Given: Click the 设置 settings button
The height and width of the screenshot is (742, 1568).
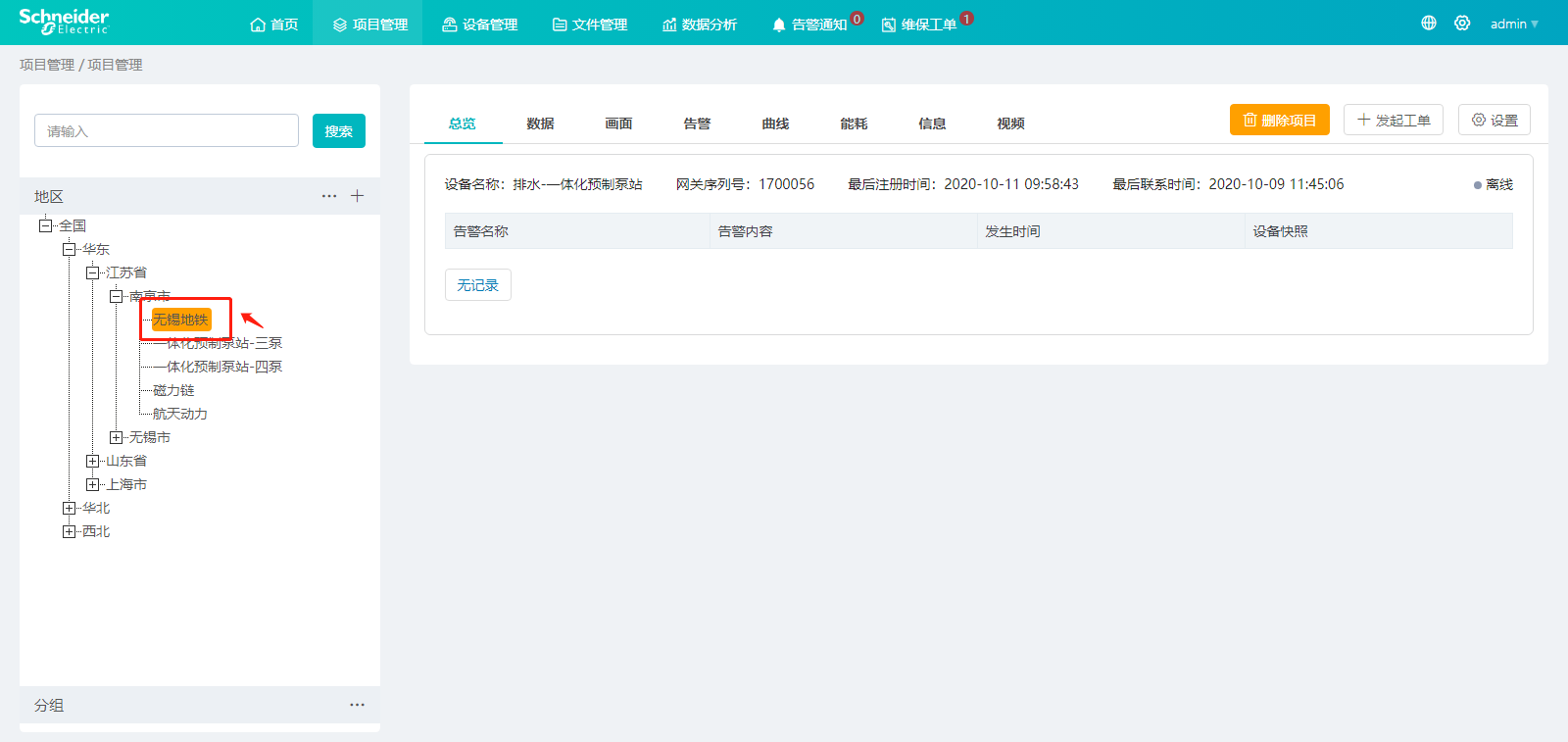Looking at the screenshot, I should (1494, 120).
